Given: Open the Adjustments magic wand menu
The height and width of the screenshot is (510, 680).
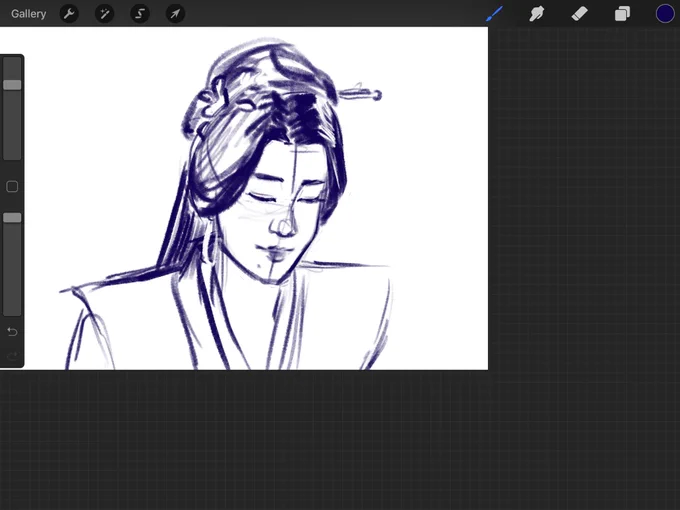Looking at the screenshot, I should click(105, 14).
